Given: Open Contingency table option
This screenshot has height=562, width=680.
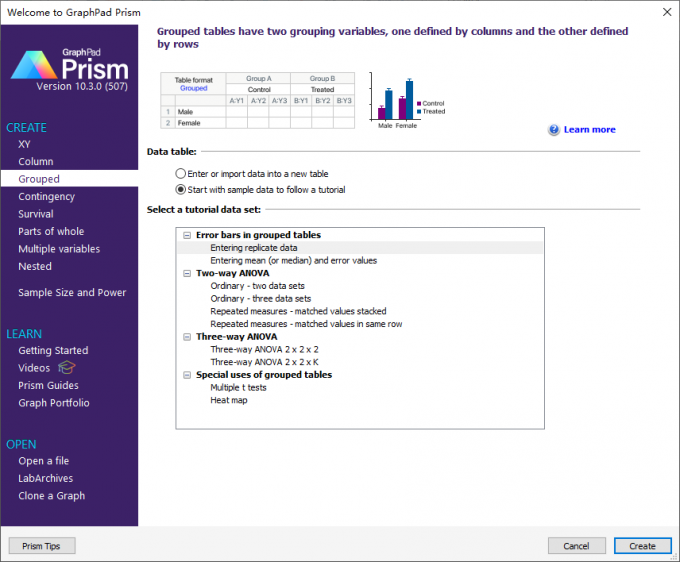Looking at the screenshot, I should [x=46, y=196].
